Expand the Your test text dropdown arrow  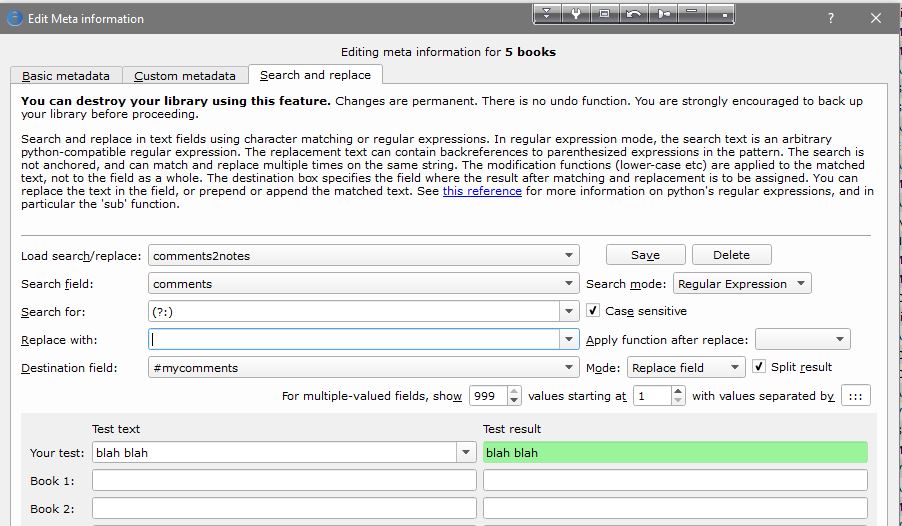[x=466, y=452]
